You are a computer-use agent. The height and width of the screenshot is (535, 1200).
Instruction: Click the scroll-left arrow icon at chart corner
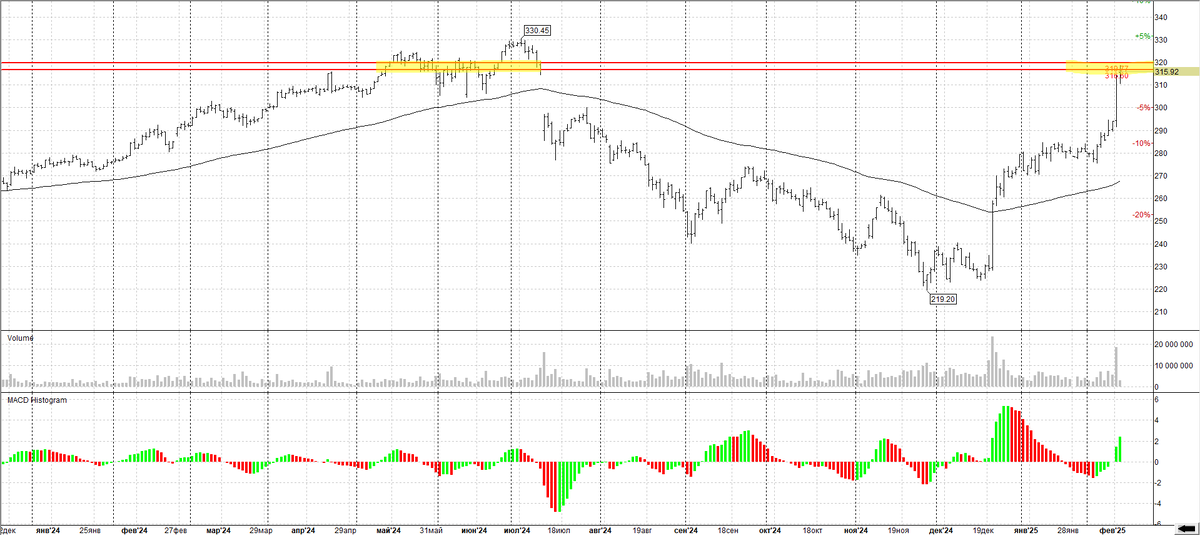1186,527
